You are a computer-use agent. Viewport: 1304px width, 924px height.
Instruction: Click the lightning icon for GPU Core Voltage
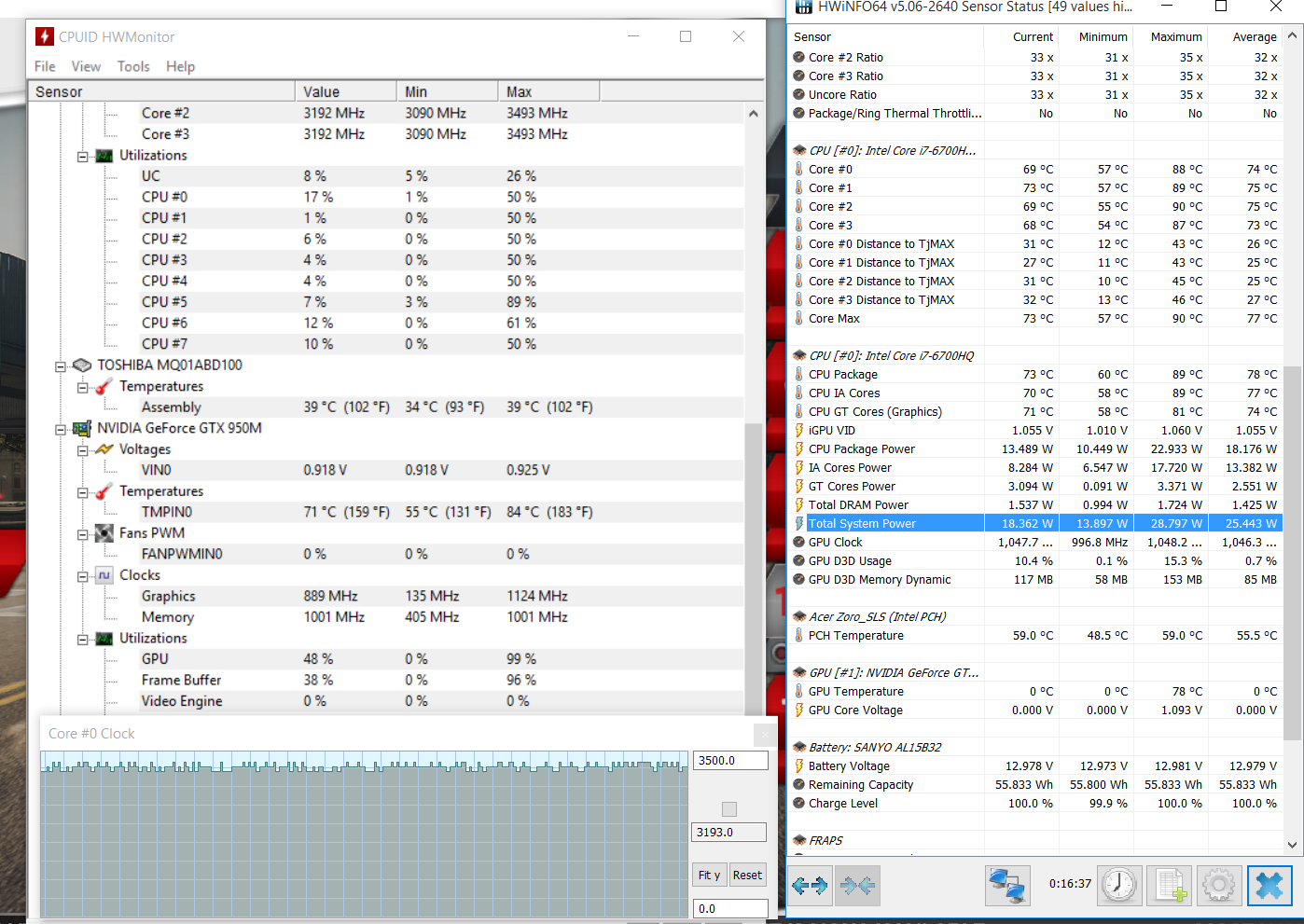click(x=799, y=710)
